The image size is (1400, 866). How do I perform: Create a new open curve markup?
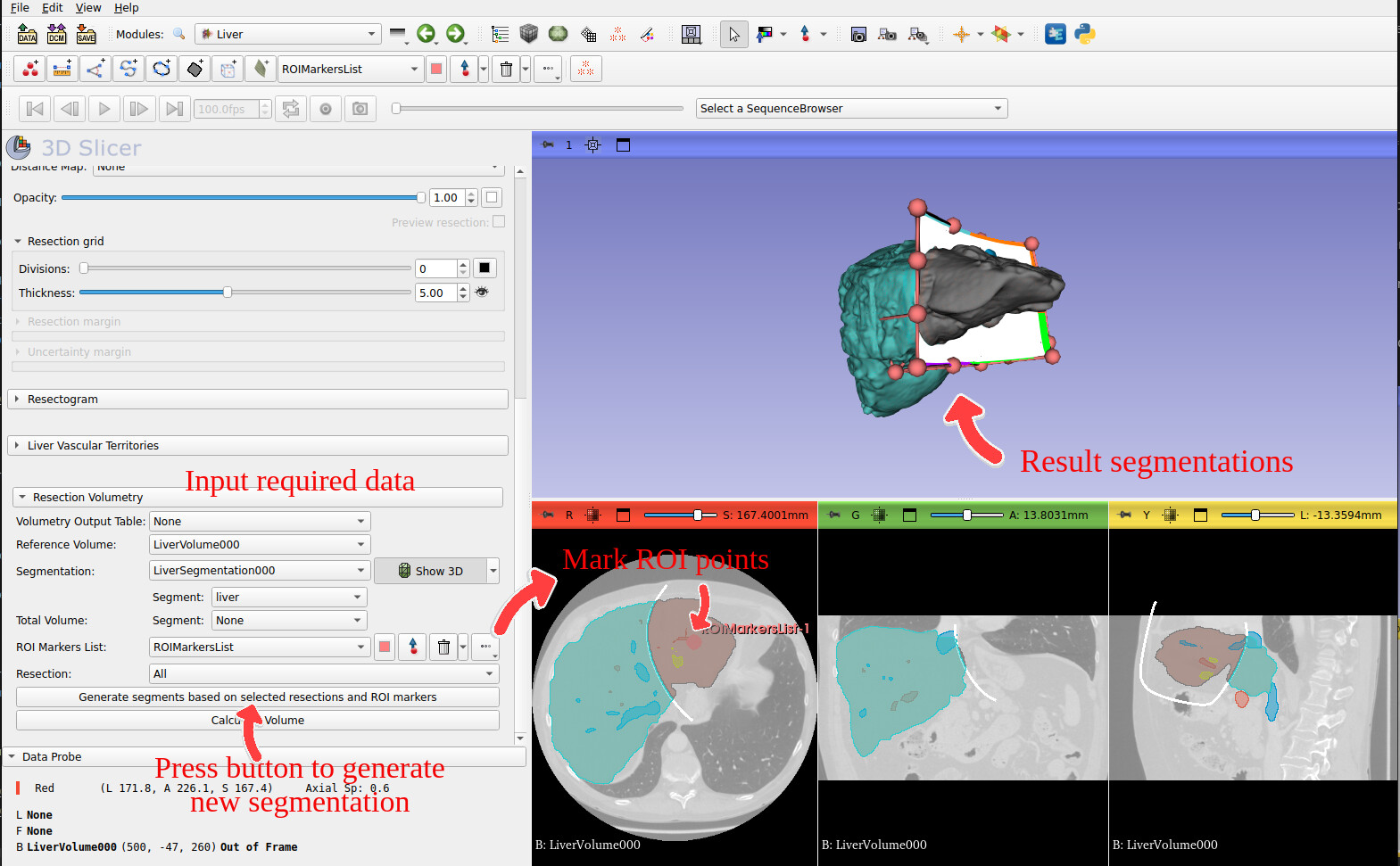pos(128,69)
